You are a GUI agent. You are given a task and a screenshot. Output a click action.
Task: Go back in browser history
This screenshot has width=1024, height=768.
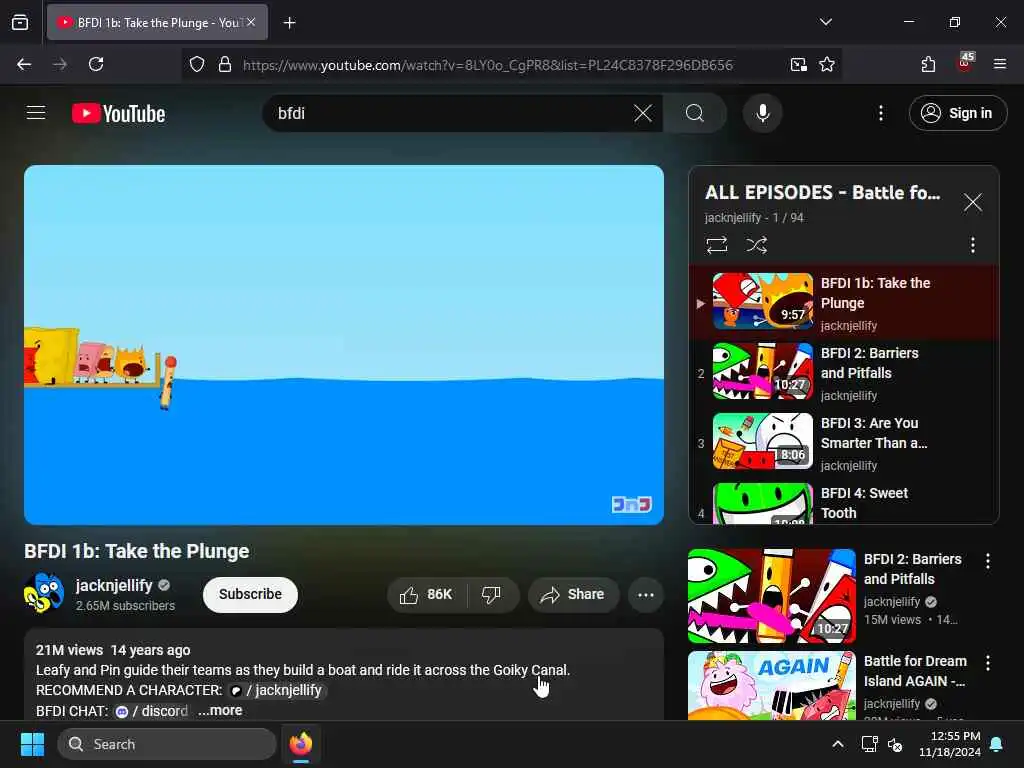[24, 64]
